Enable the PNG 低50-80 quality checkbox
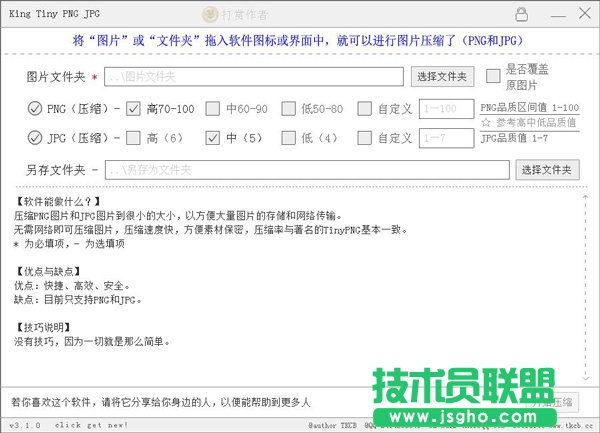 [288, 109]
